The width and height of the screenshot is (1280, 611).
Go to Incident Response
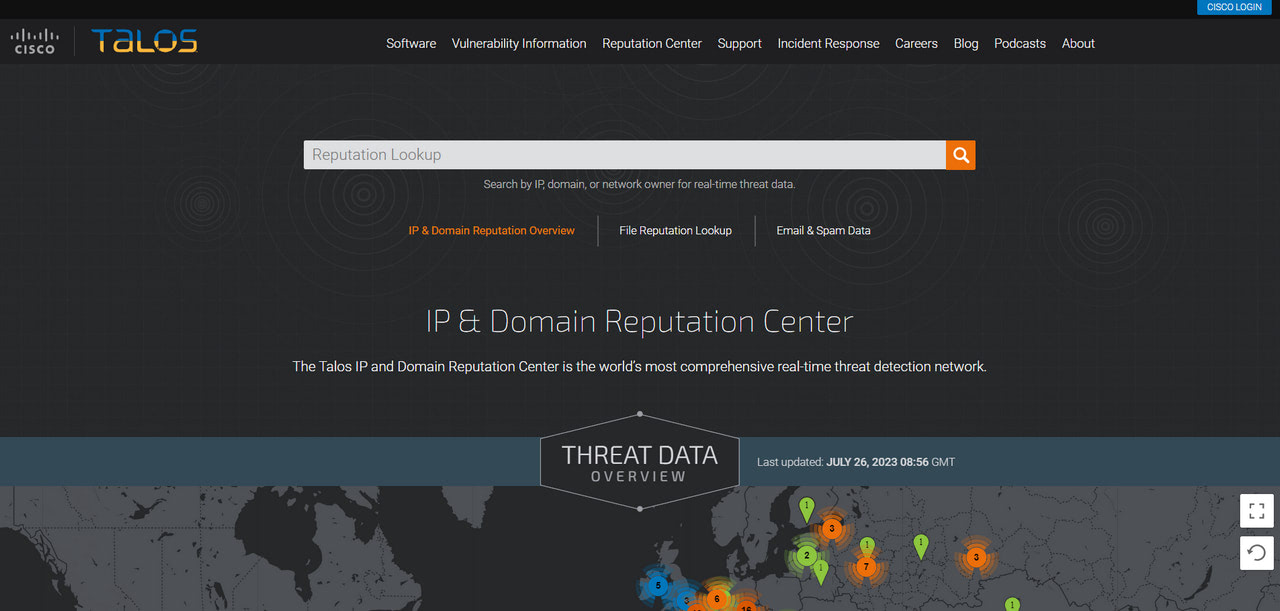coord(829,43)
